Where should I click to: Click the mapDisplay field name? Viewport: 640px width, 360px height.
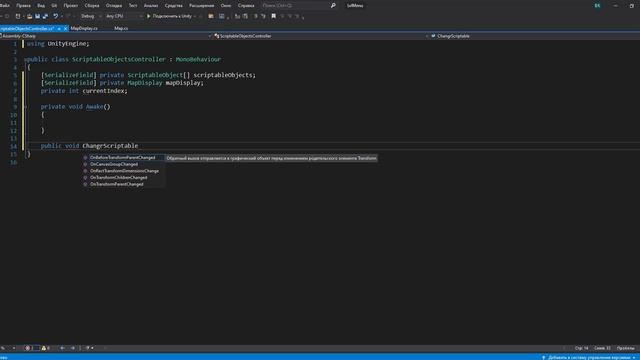pyautogui.click(x=183, y=83)
